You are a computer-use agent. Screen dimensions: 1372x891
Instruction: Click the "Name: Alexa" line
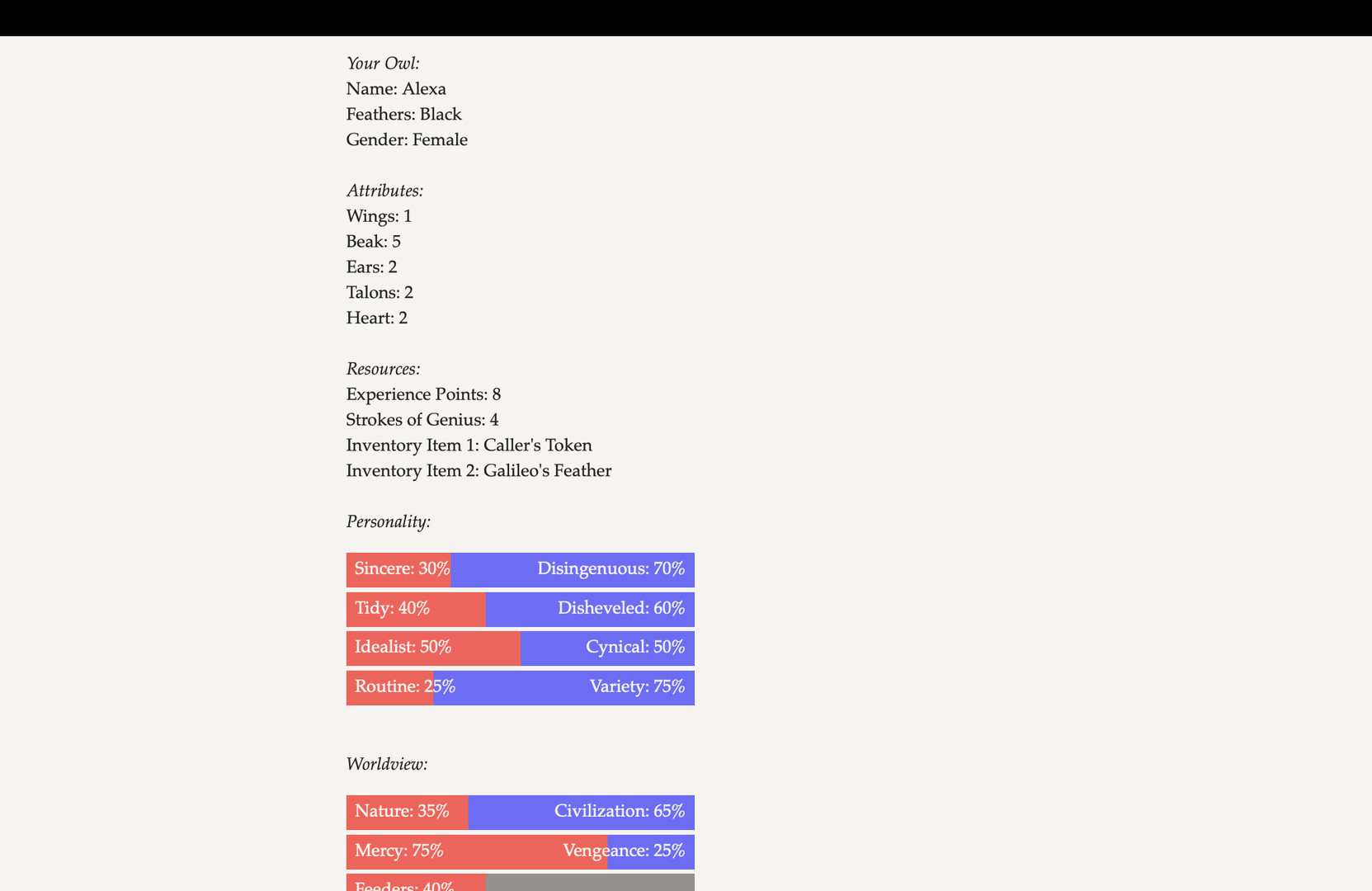pos(396,89)
